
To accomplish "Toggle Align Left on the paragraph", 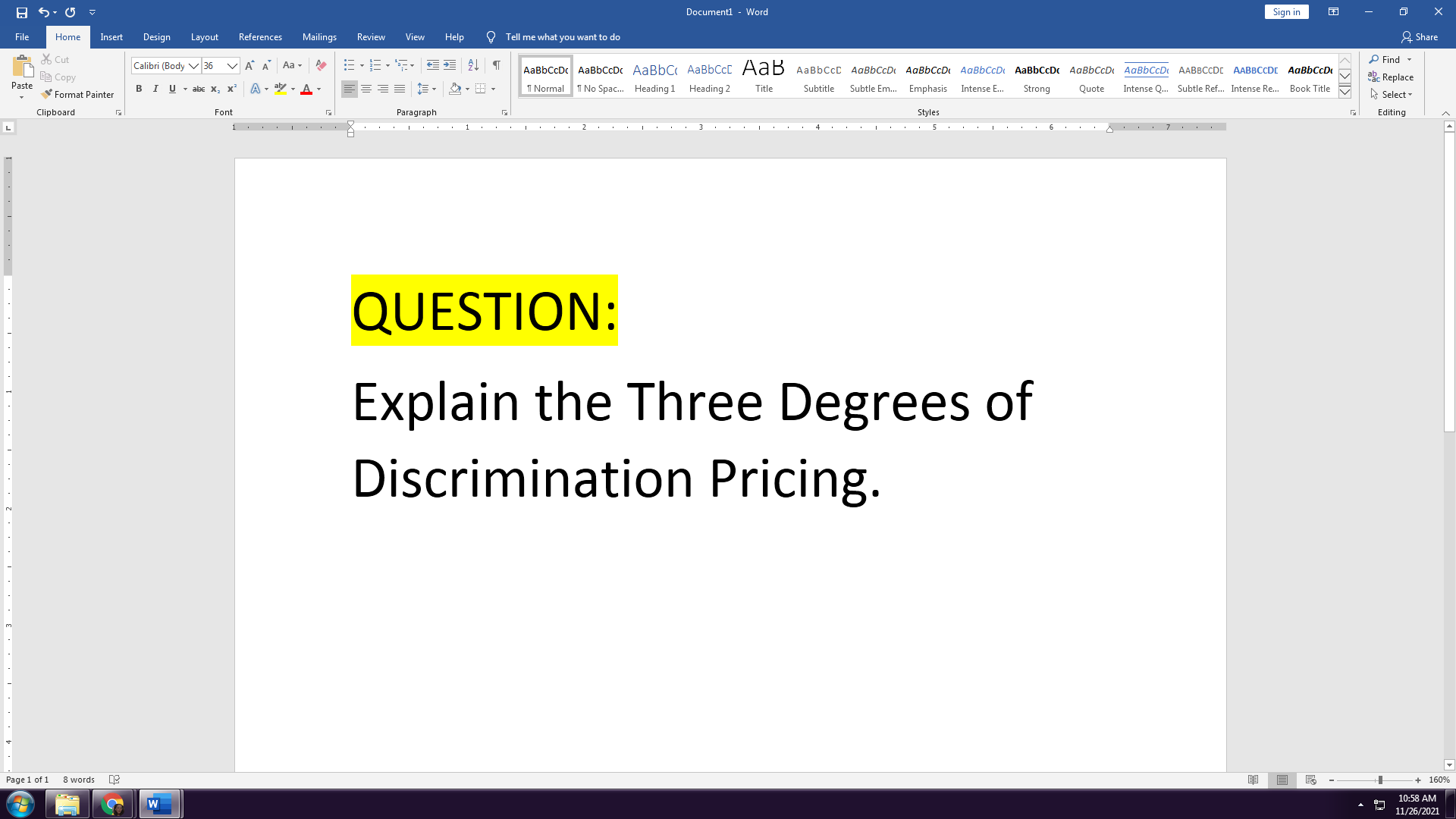I will (349, 89).
